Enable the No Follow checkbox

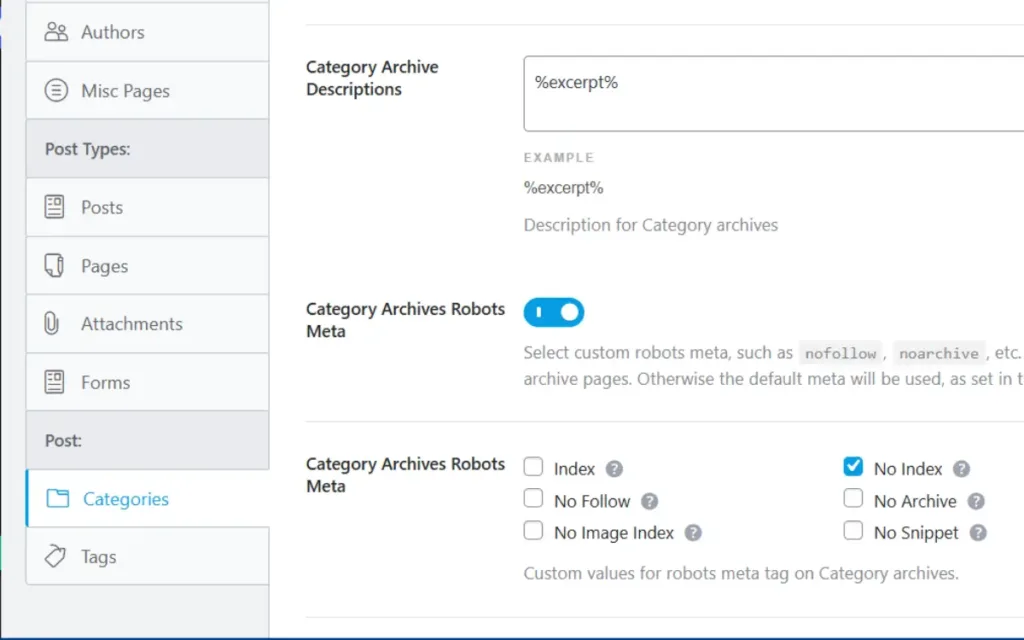click(533, 498)
